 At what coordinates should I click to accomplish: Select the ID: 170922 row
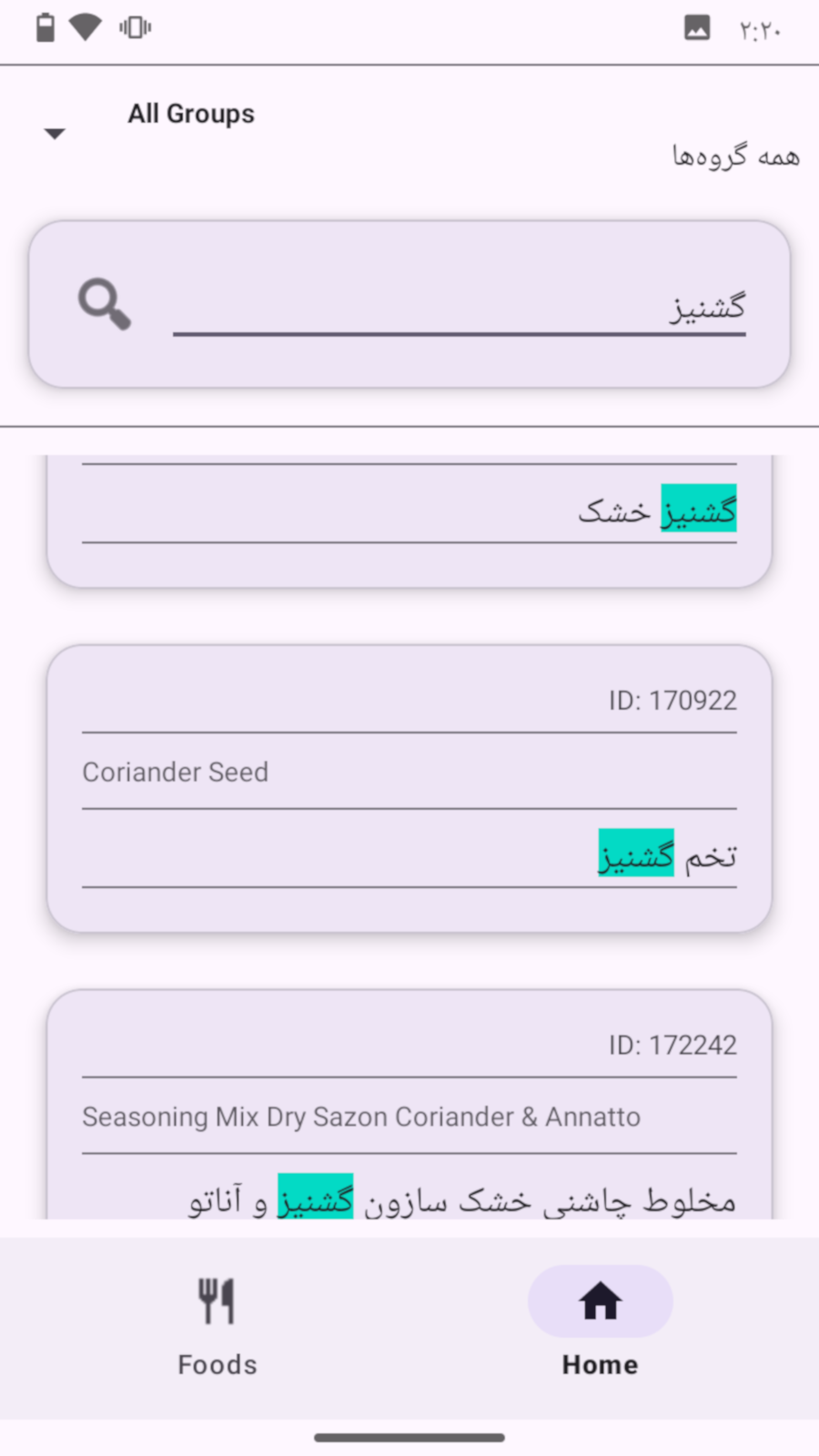(672, 701)
